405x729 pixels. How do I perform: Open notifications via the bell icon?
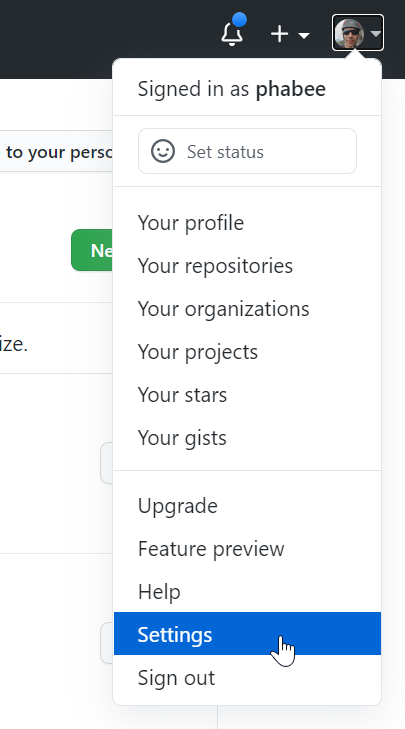232,33
